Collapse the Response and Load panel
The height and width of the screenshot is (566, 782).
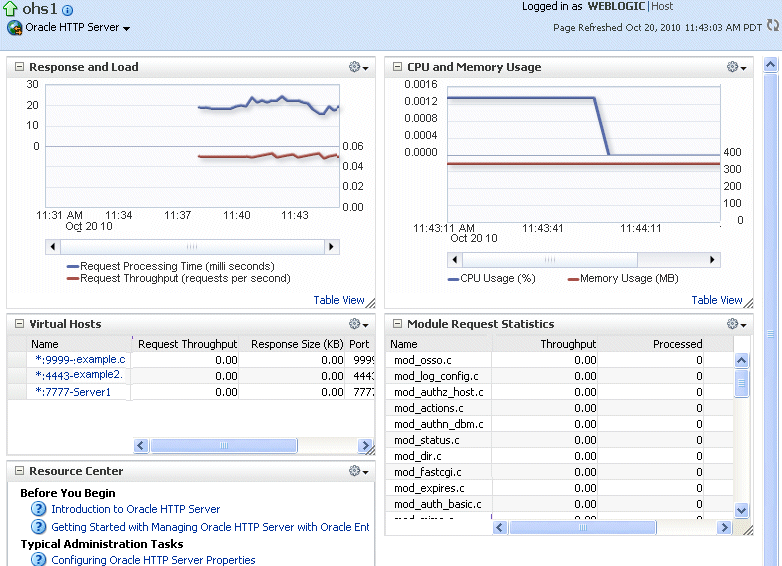point(19,67)
